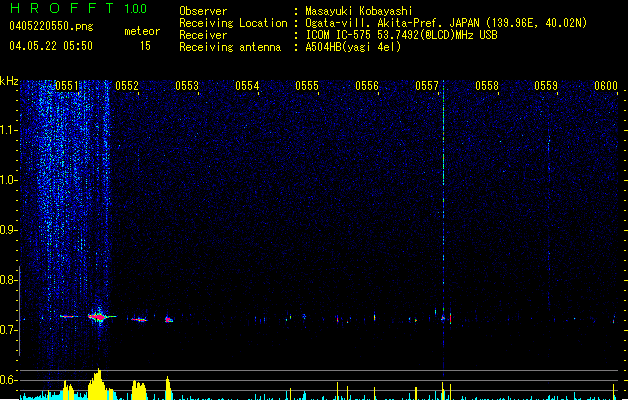Click the 0.6 kHz axis label
Viewport: 629px width, 400px height.
pos(9,380)
